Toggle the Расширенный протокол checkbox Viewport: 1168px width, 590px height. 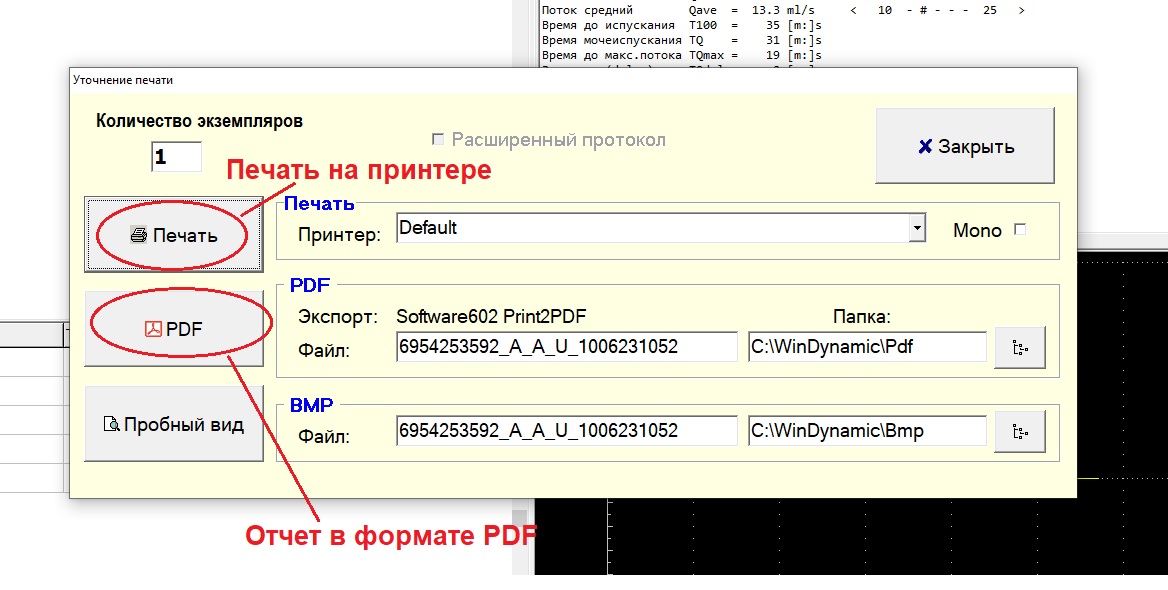click(438, 140)
